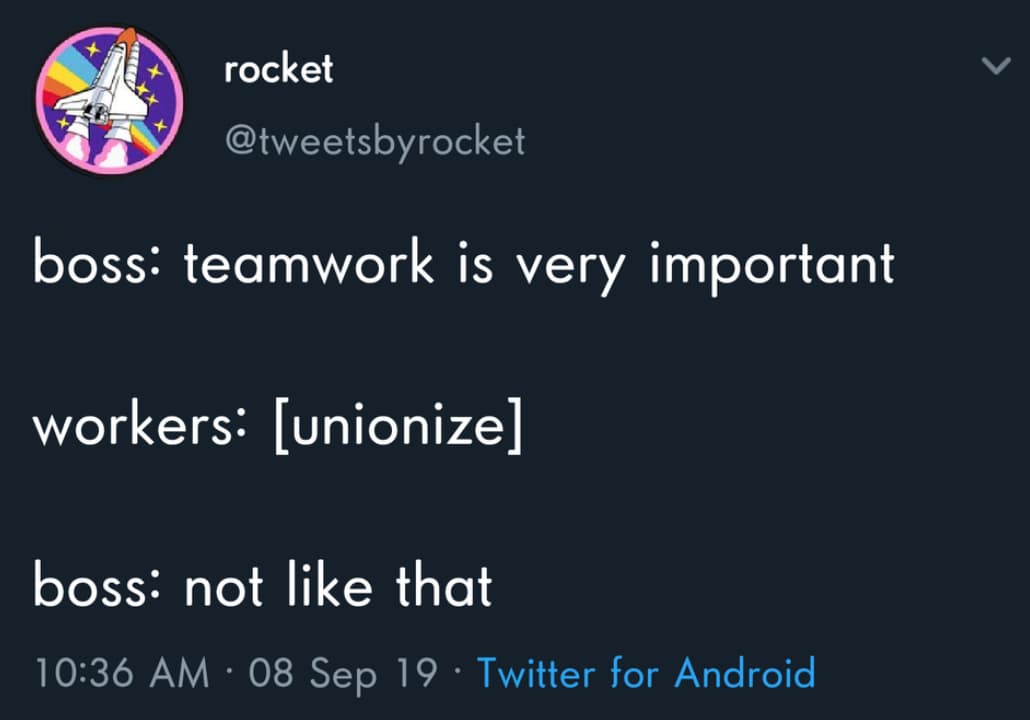Open the @tweetsbyrocket handle

tap(375, 142)
